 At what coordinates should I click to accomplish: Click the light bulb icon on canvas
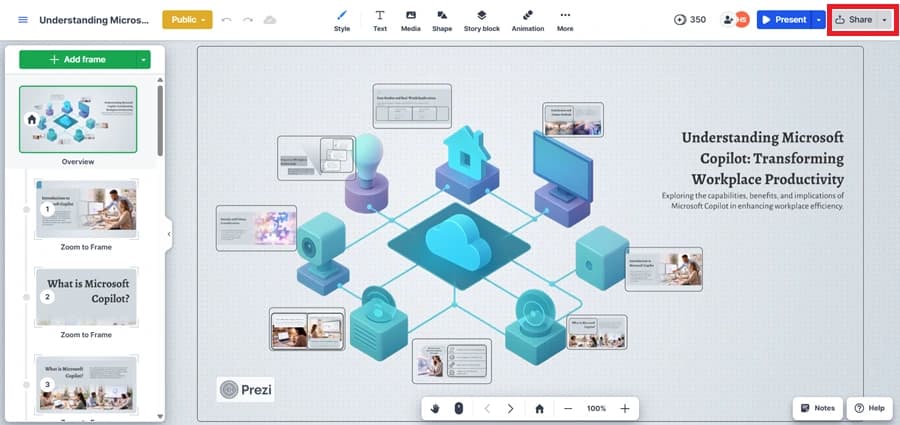pyautogui.click(x=367, y=172)
